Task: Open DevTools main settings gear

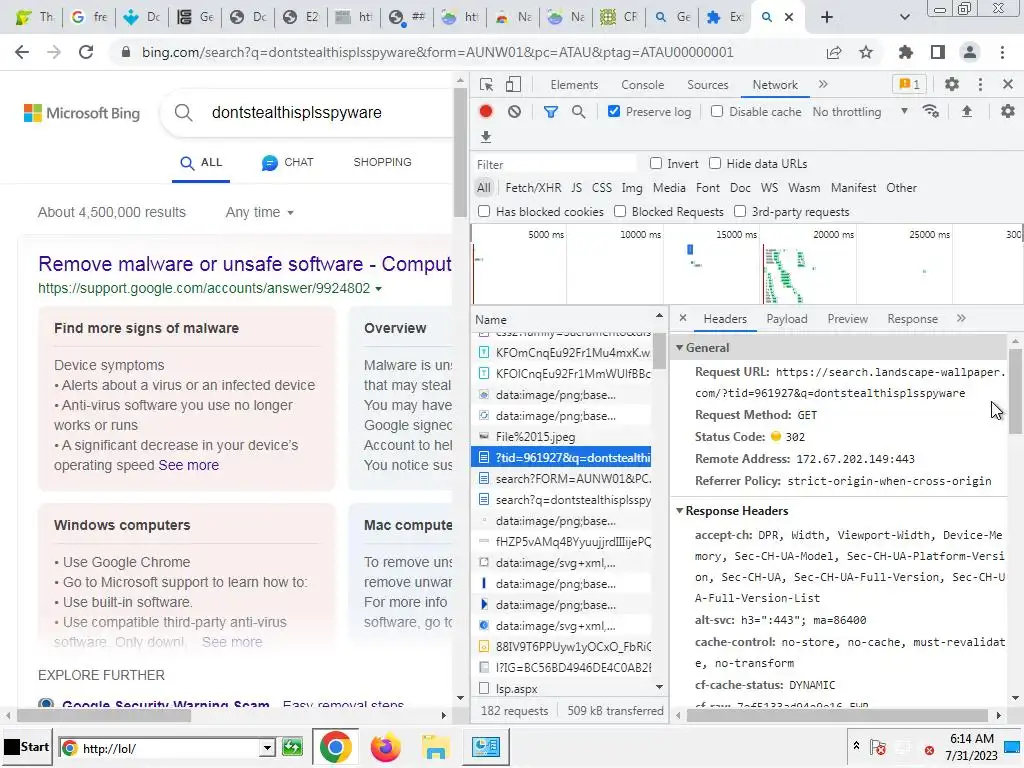Action: coord(952,84)
